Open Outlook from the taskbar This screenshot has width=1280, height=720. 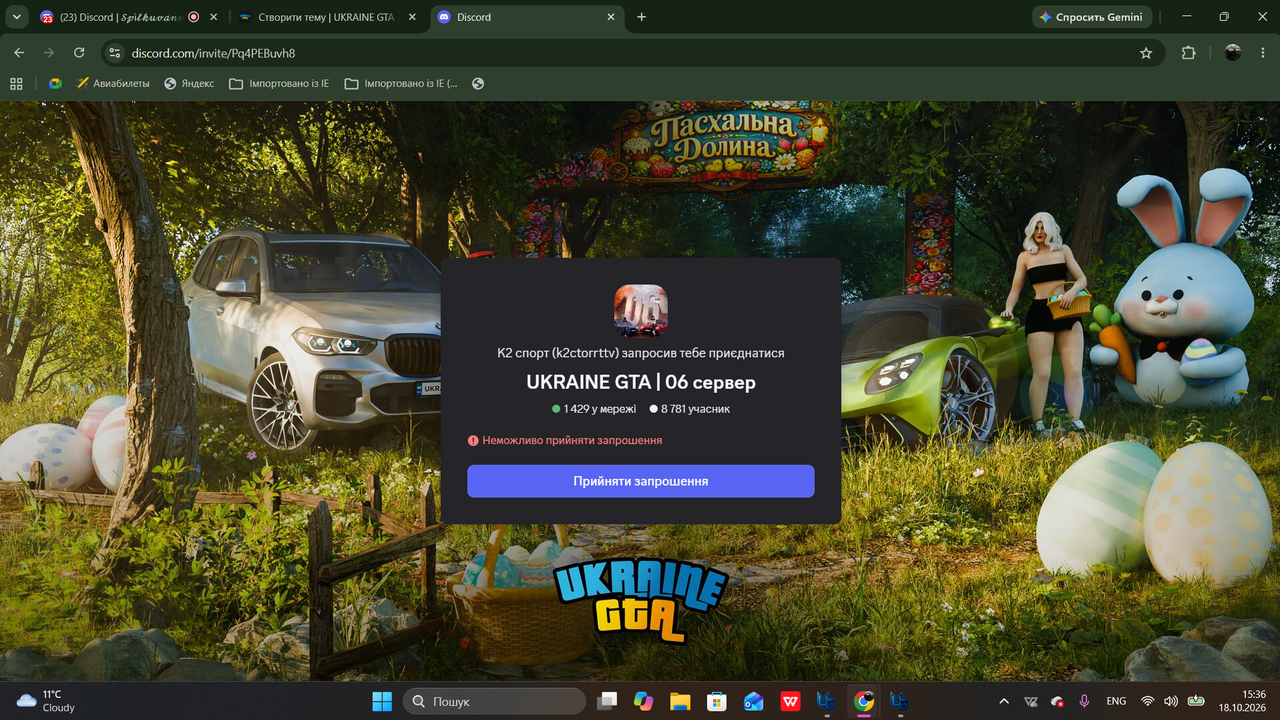coord(753,701)
